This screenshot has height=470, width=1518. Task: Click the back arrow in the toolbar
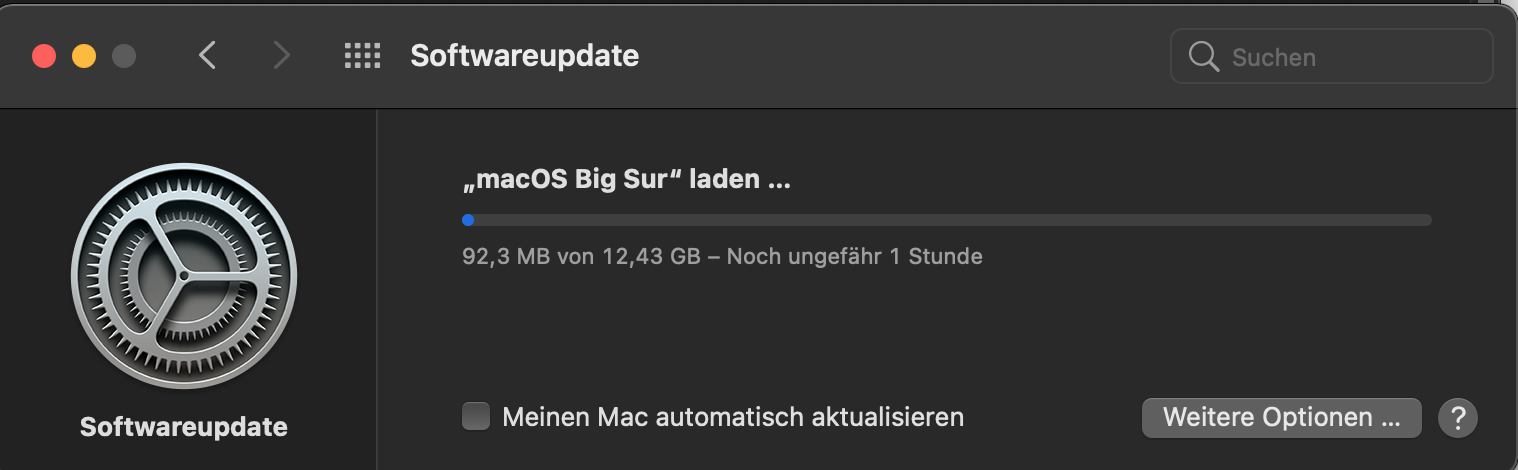click(207, 56)
